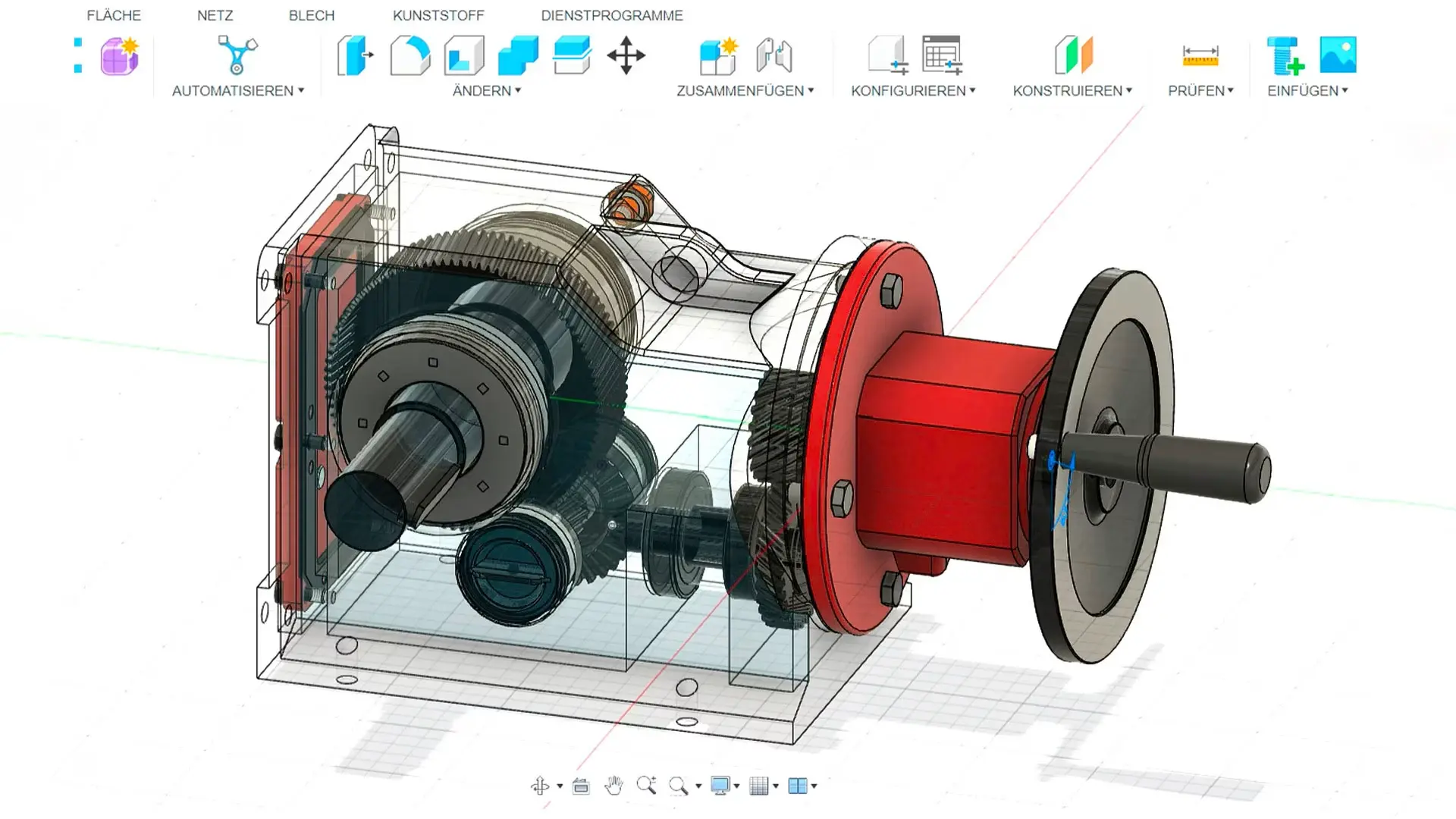The width and height of the screenshot is (1456, 819).
Task: Click the Measure ruler icon
Action: 1200,55
